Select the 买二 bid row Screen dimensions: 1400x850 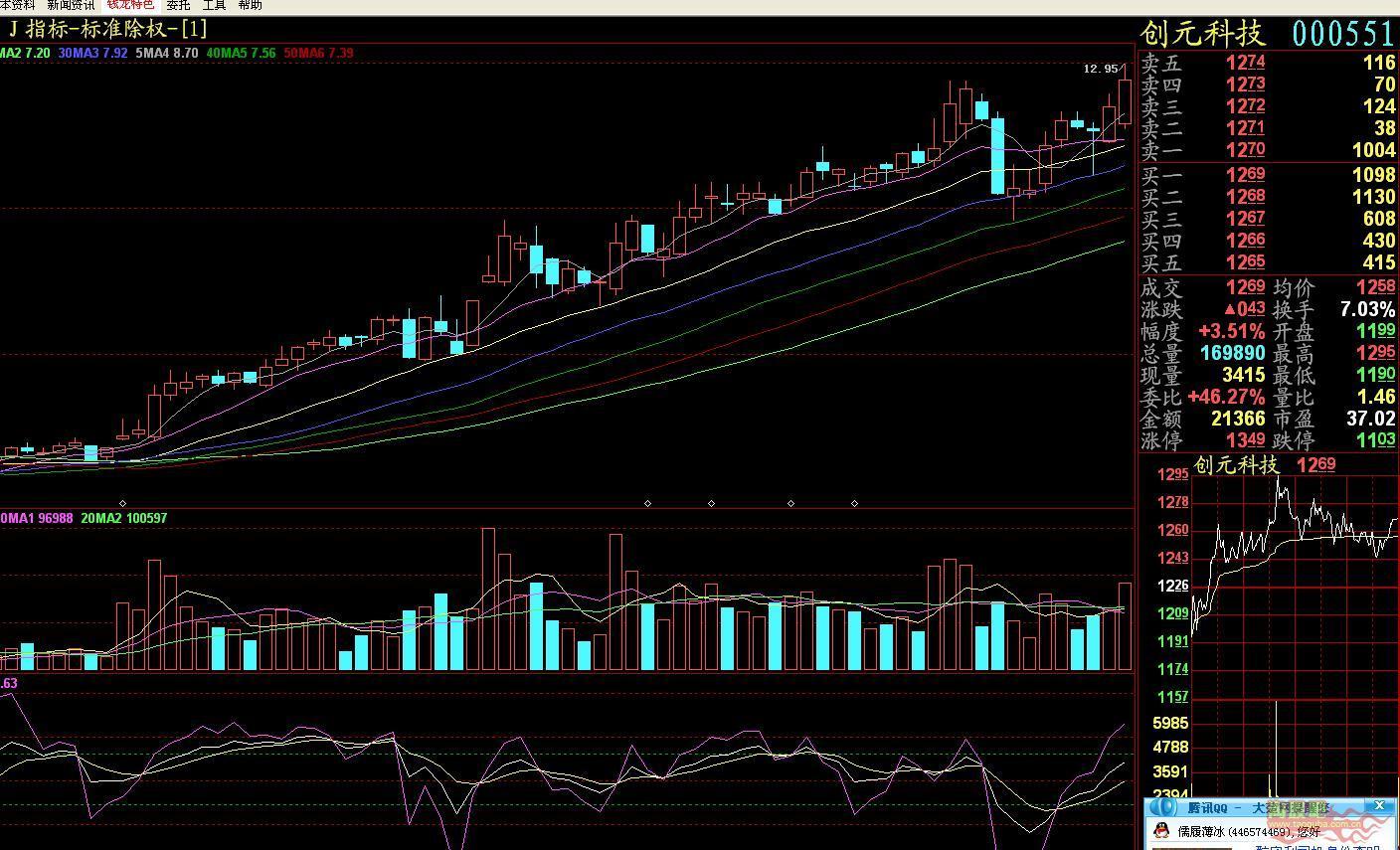point(1268,198)
